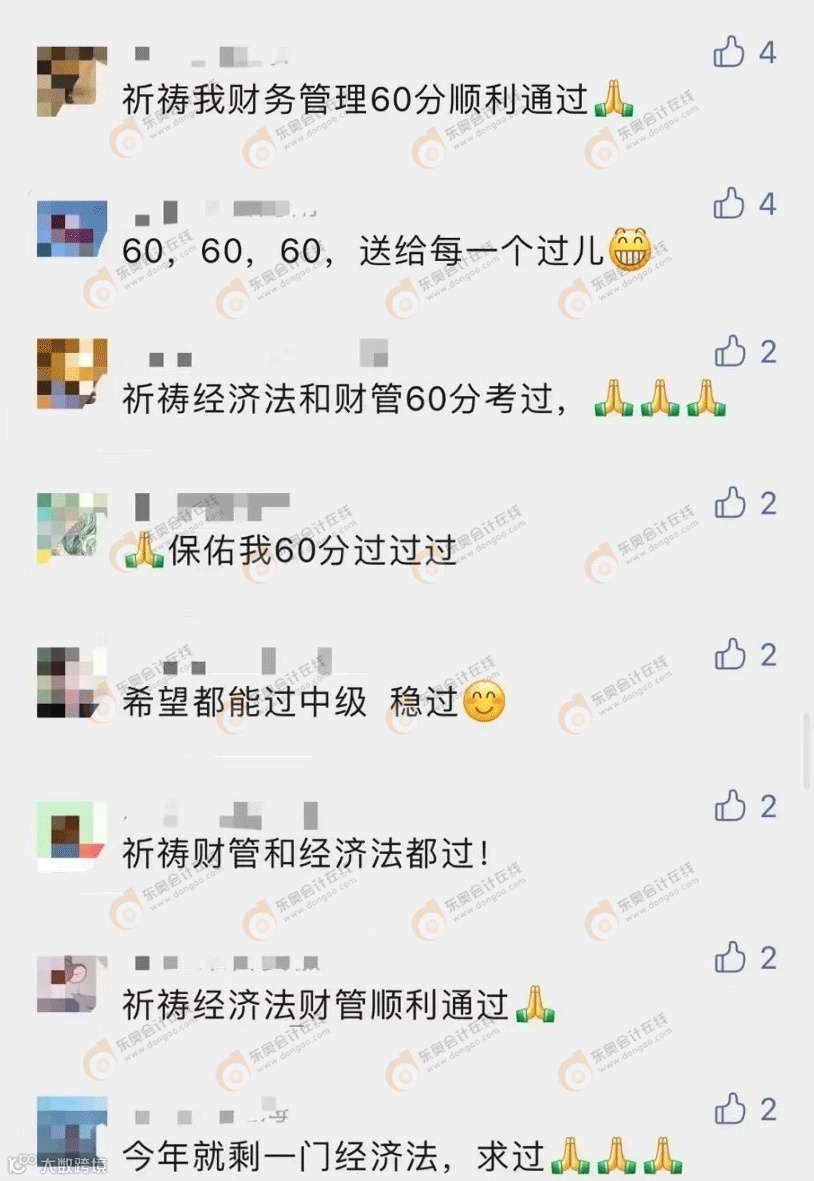Like the comment 保佑我60分过过过
This screenshot has width=814, height=1181.
pos(730,503)
